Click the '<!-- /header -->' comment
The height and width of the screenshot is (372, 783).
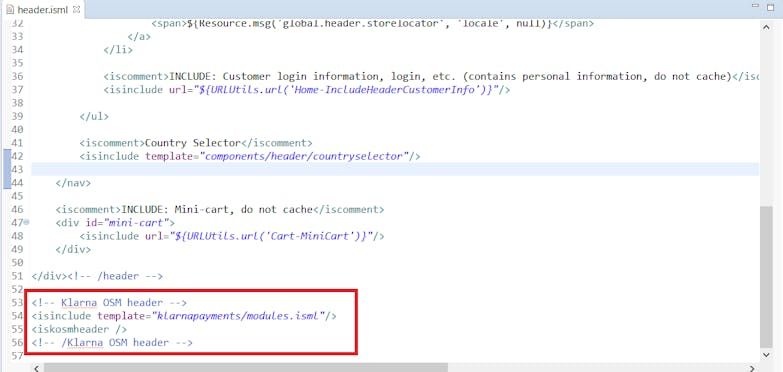(115, 276)
